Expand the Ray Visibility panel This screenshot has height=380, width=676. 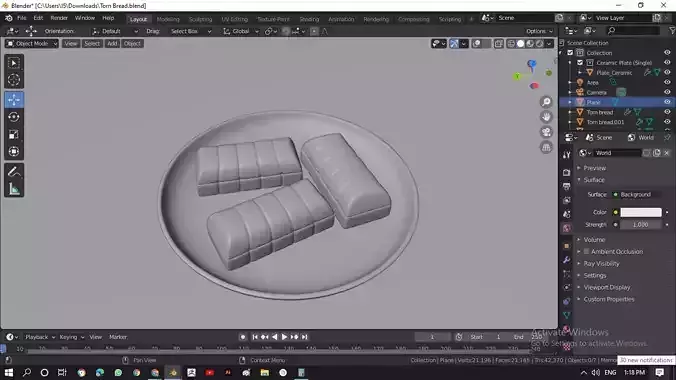point(601,264)
